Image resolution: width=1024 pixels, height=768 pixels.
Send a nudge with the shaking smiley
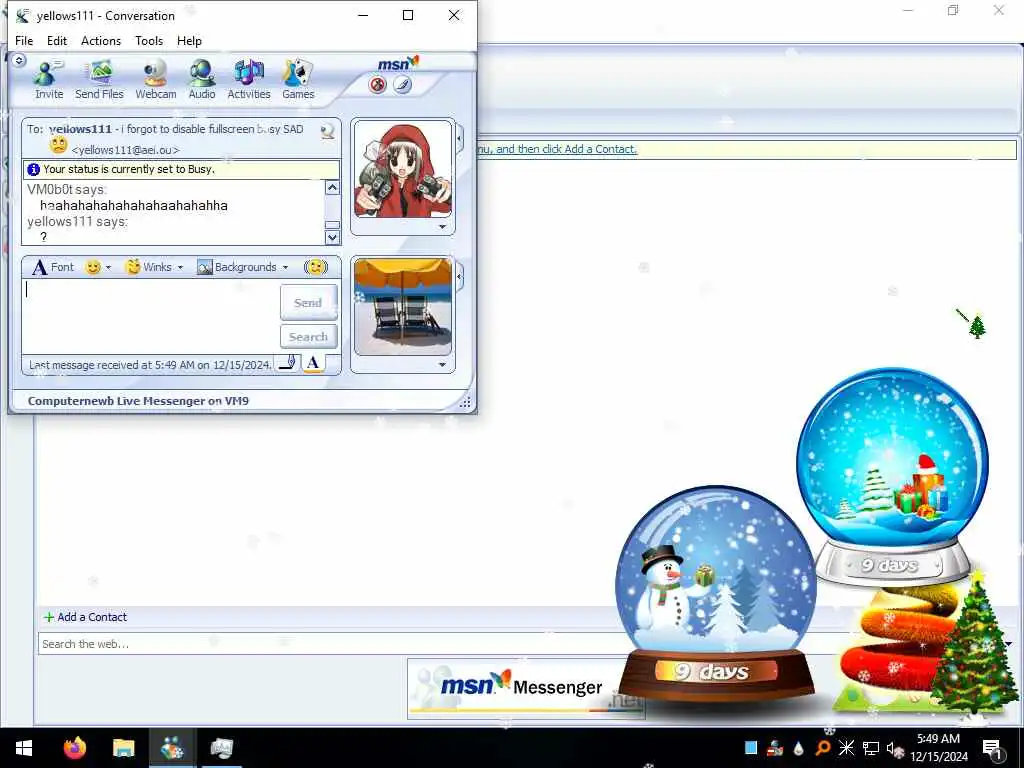tap(316, 267)
